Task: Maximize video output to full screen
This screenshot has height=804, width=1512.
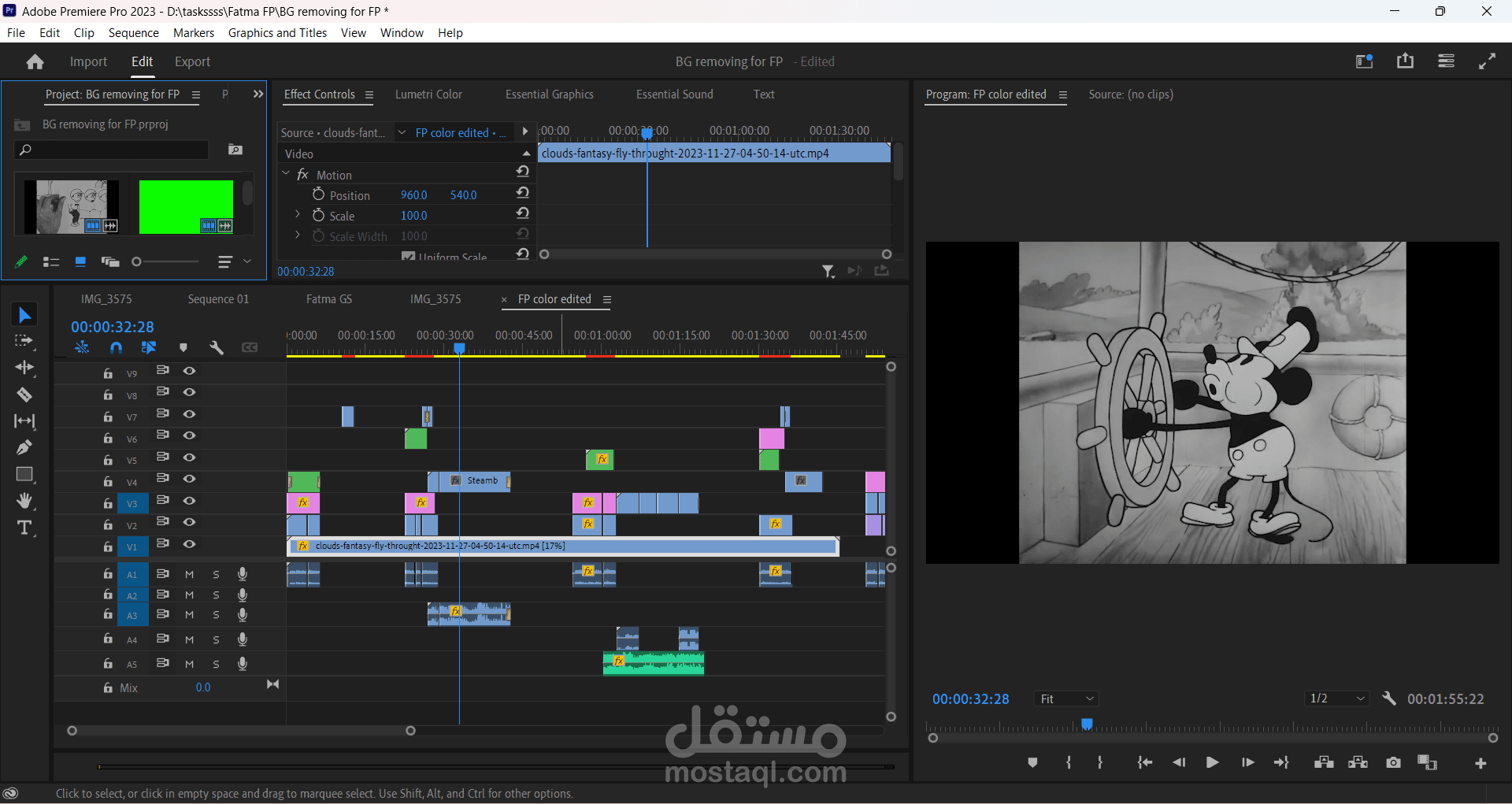Action: click(x=1487, y=61)
